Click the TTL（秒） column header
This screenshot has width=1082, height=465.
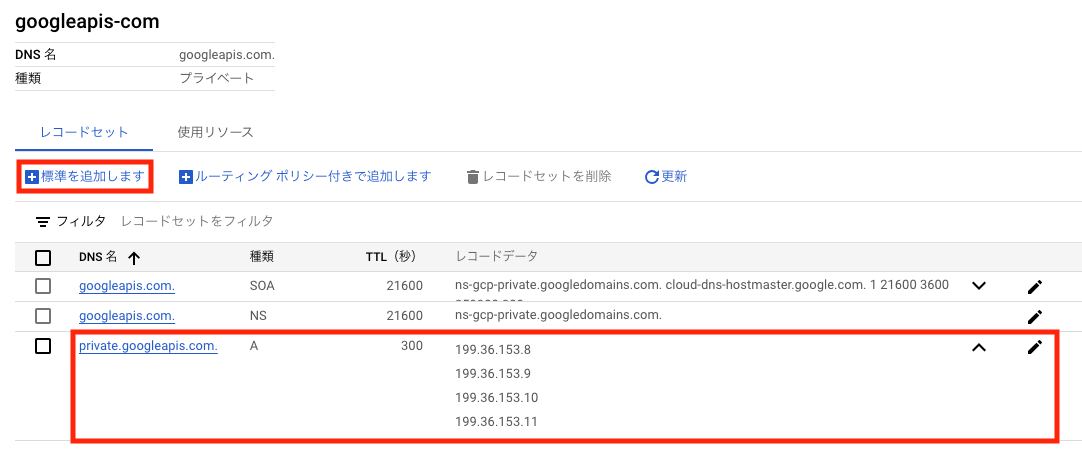tap(391, 257)
